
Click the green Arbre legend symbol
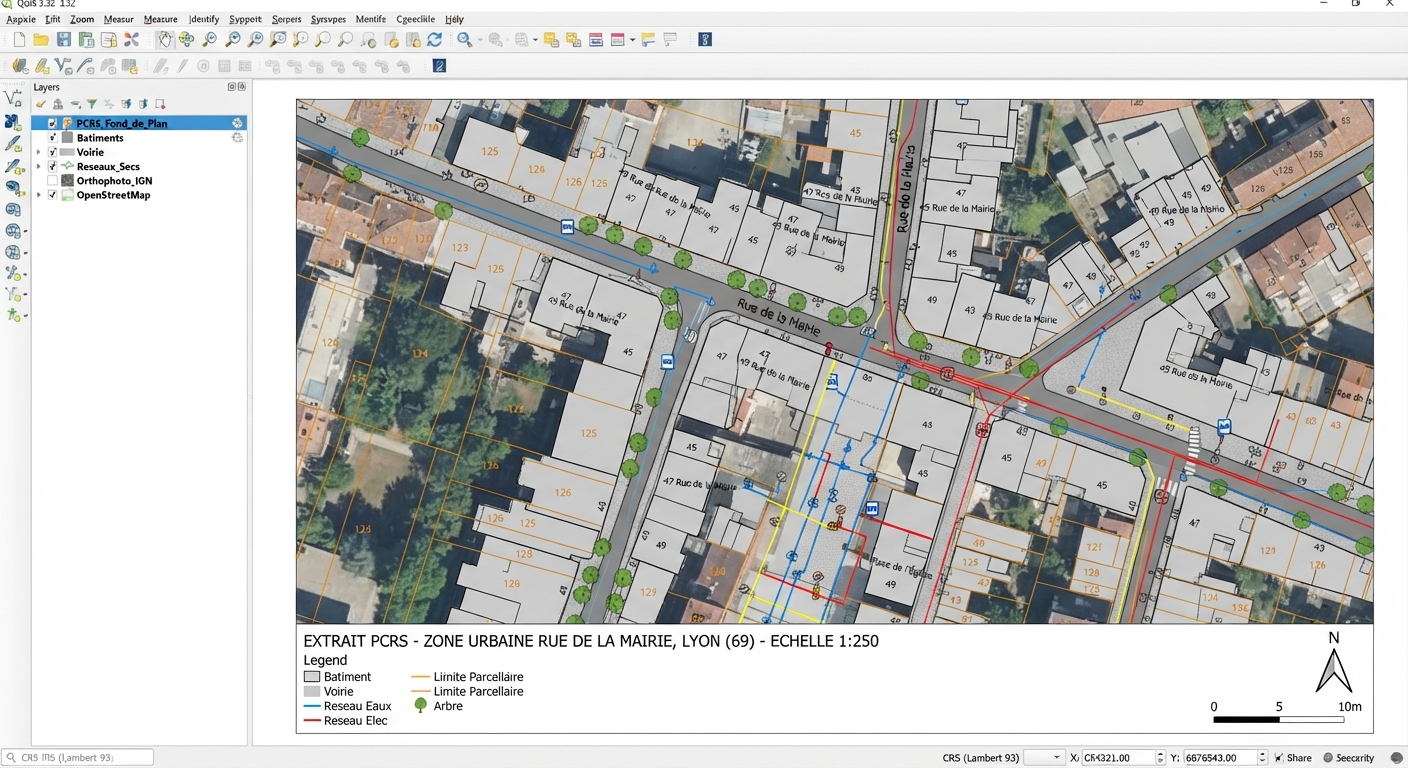click(x=421, y=705)
